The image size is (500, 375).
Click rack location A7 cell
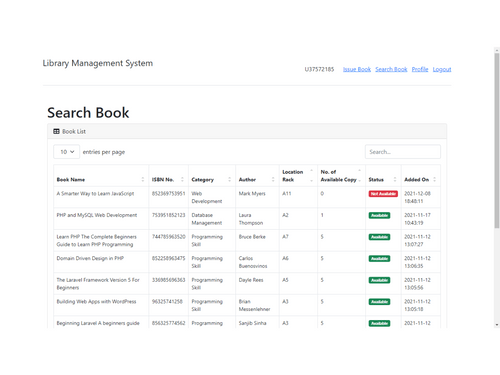pyautogui.click(x=298, y=241)
